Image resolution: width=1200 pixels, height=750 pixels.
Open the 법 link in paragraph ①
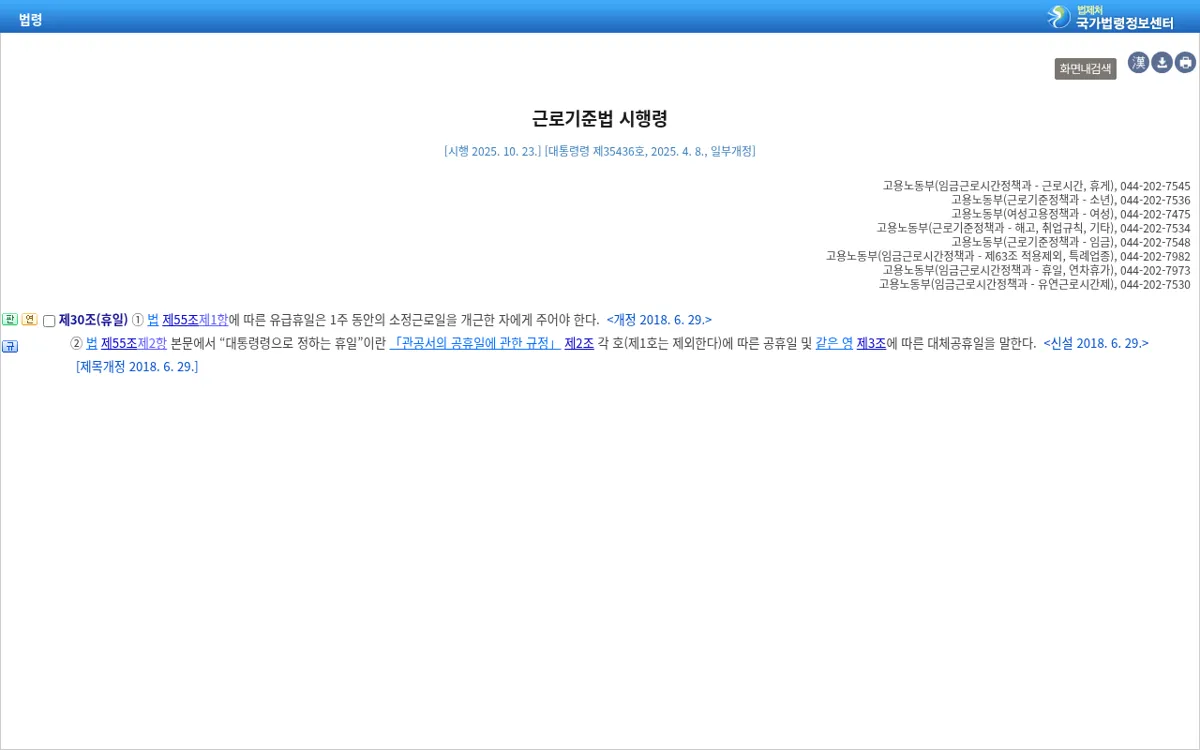153,320
